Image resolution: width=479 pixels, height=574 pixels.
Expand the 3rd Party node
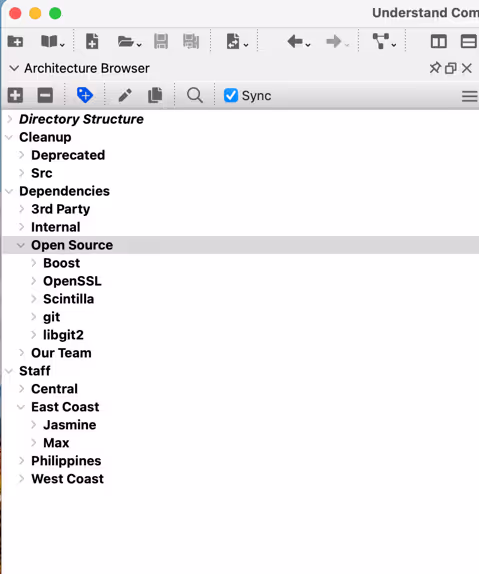[22, 209]
